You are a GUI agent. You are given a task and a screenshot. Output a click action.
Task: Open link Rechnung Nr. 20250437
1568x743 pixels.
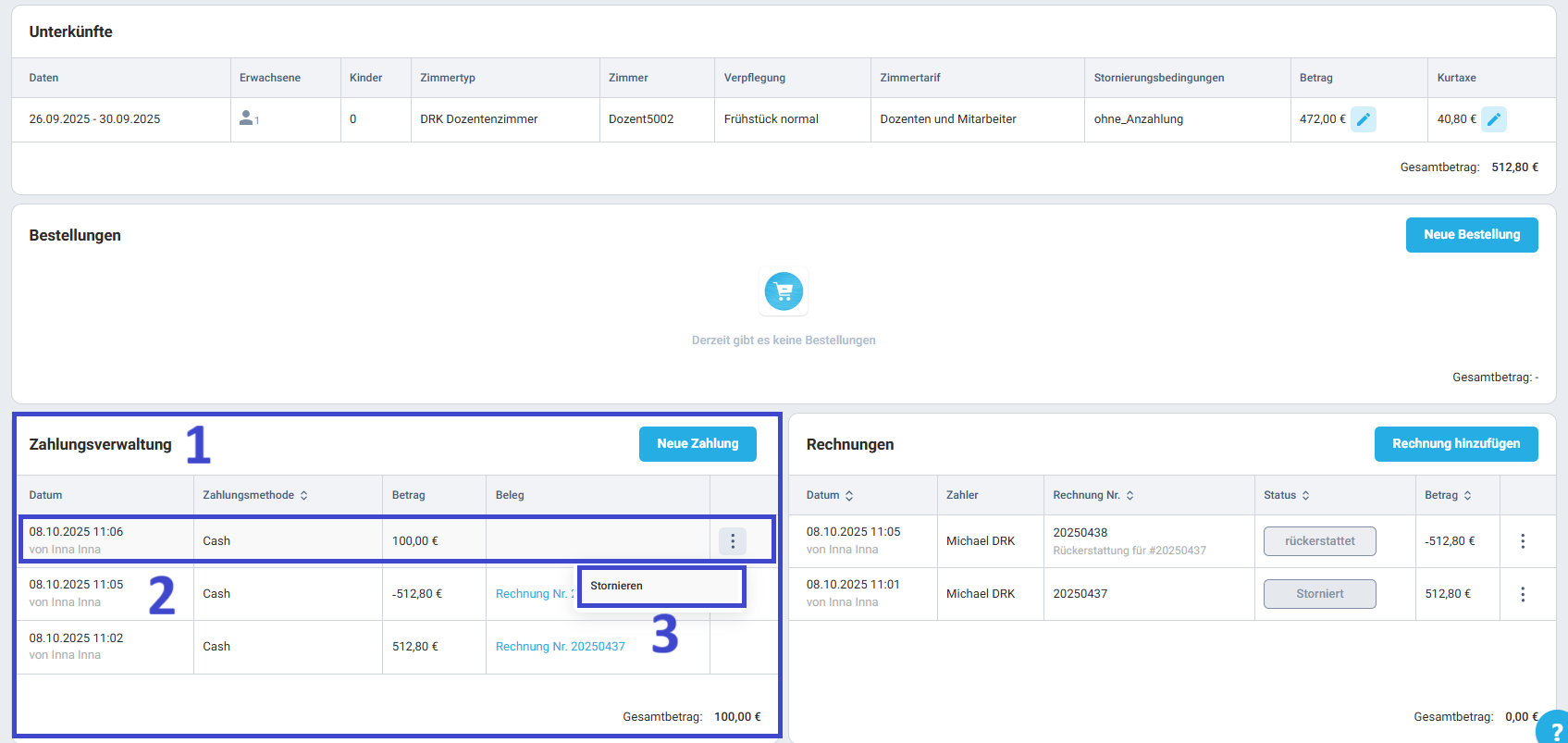click(x=561, y=647)
